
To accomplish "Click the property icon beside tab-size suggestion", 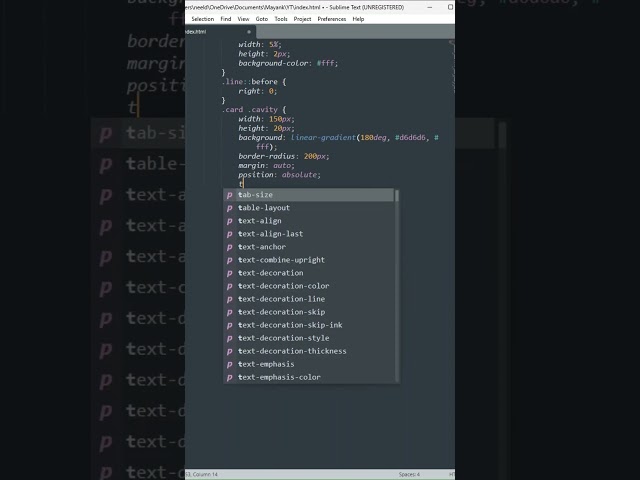I will (229, 195).
